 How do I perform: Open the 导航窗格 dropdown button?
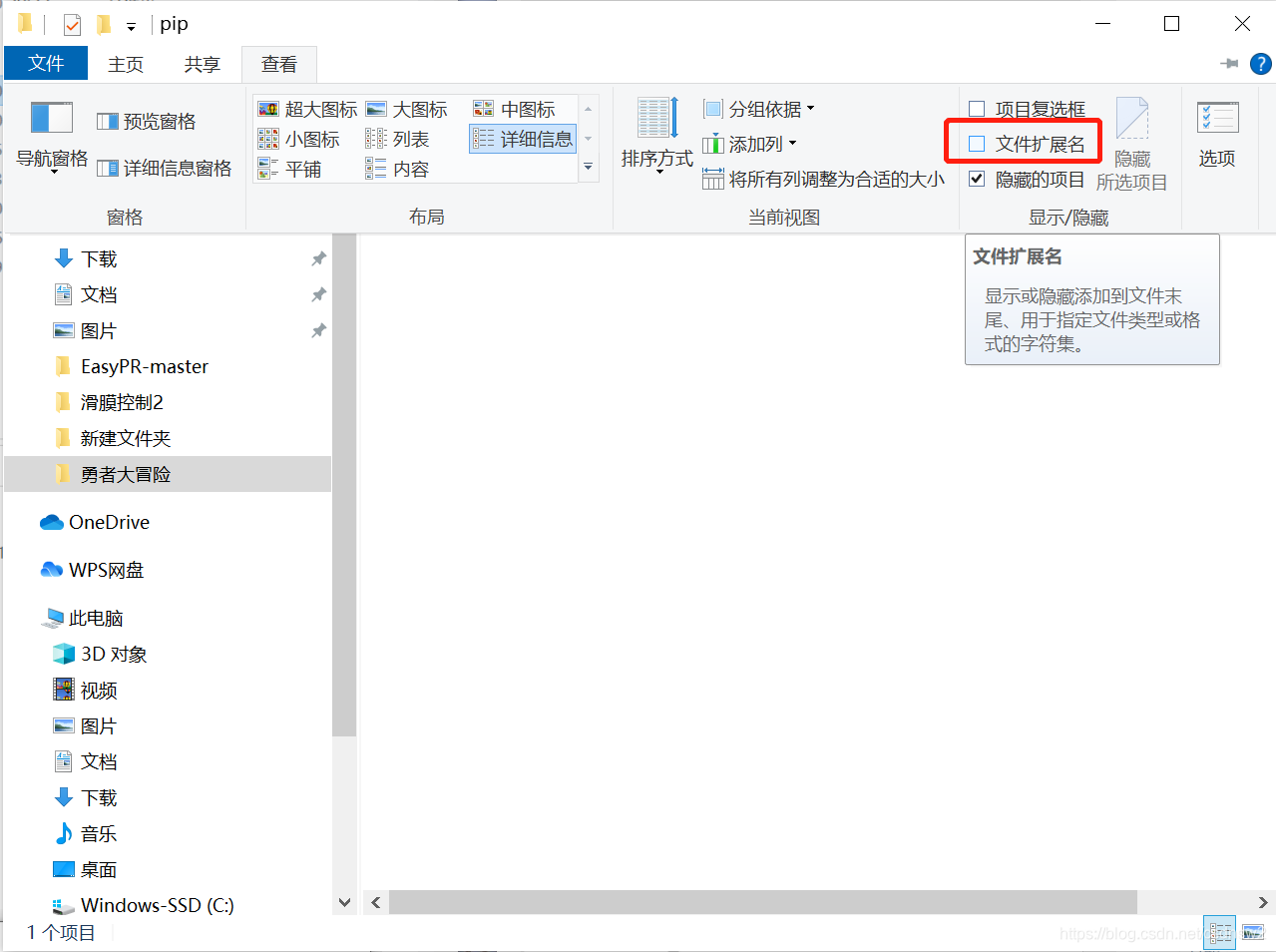tap(52, 139)
